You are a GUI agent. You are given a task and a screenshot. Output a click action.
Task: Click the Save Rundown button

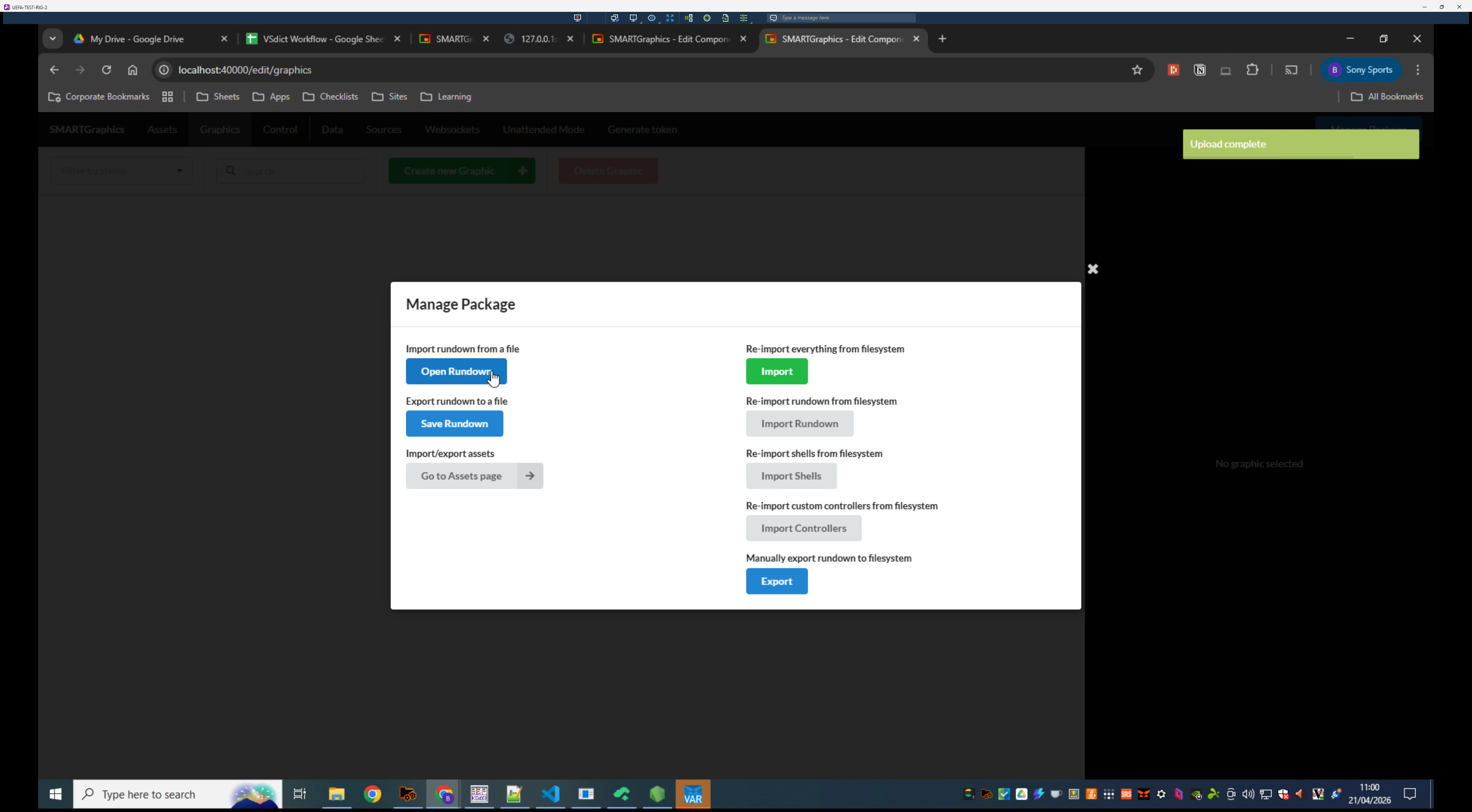[x=454, y=424]
